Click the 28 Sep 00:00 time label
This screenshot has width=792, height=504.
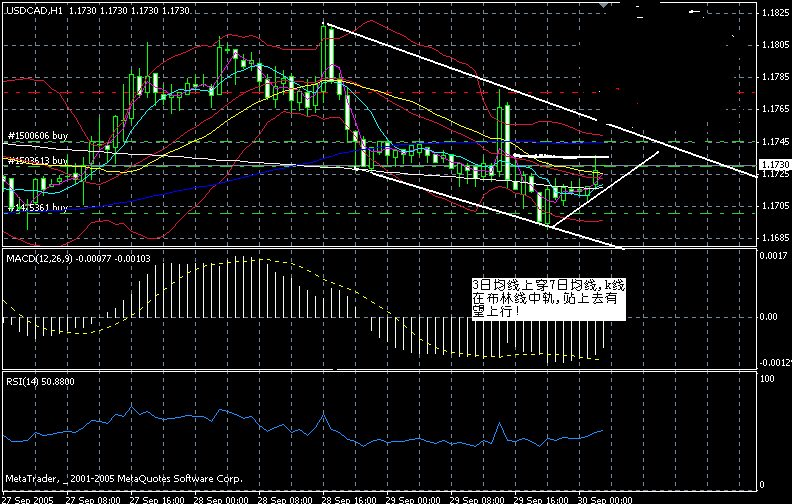(221, 499)
